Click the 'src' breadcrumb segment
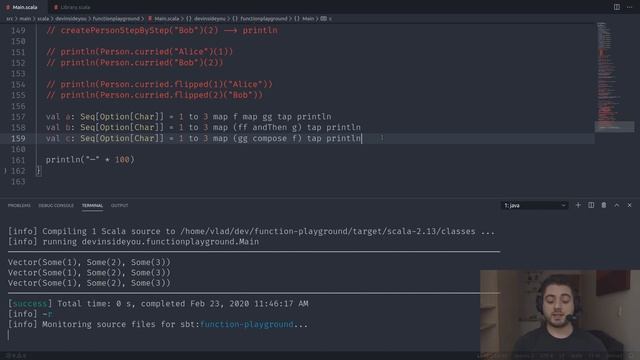 pyautogui.click(x=9, y=19)
